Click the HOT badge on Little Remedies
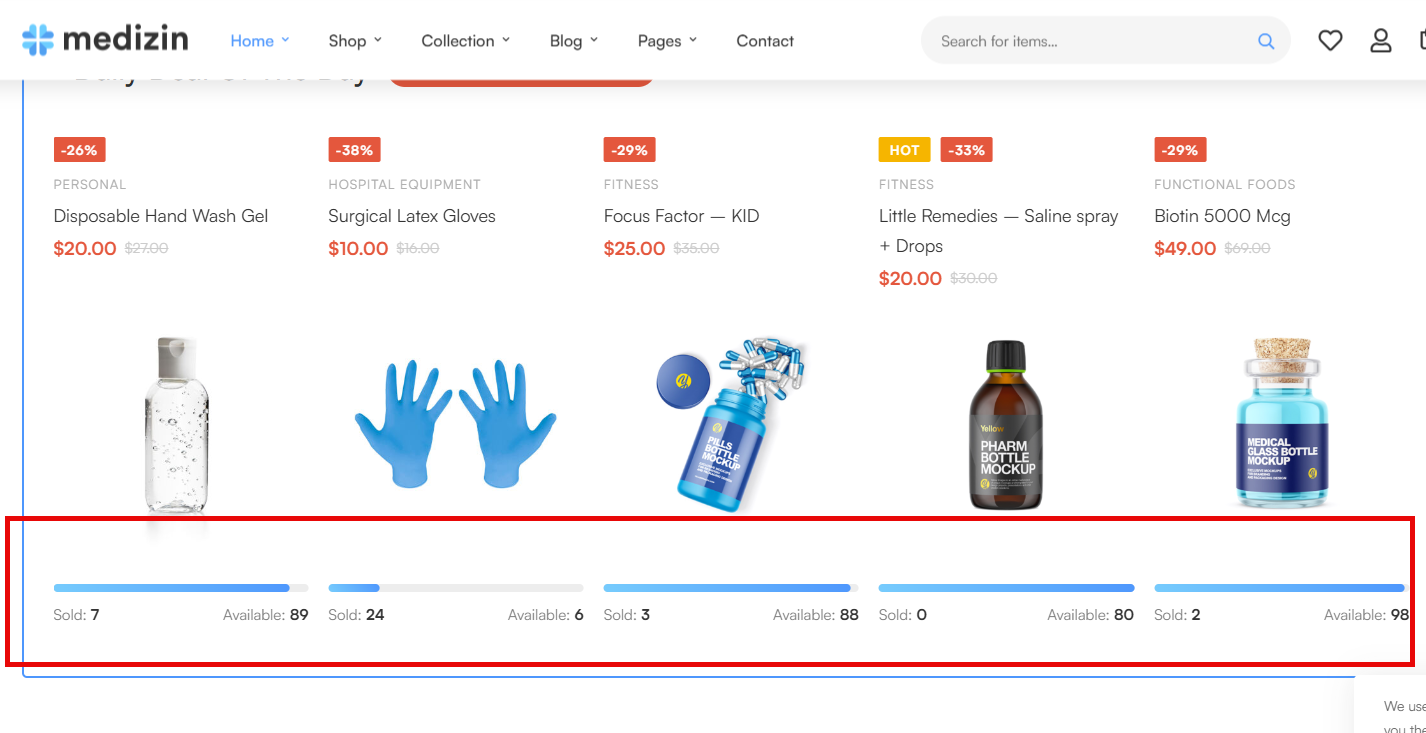 coord(904,150)
